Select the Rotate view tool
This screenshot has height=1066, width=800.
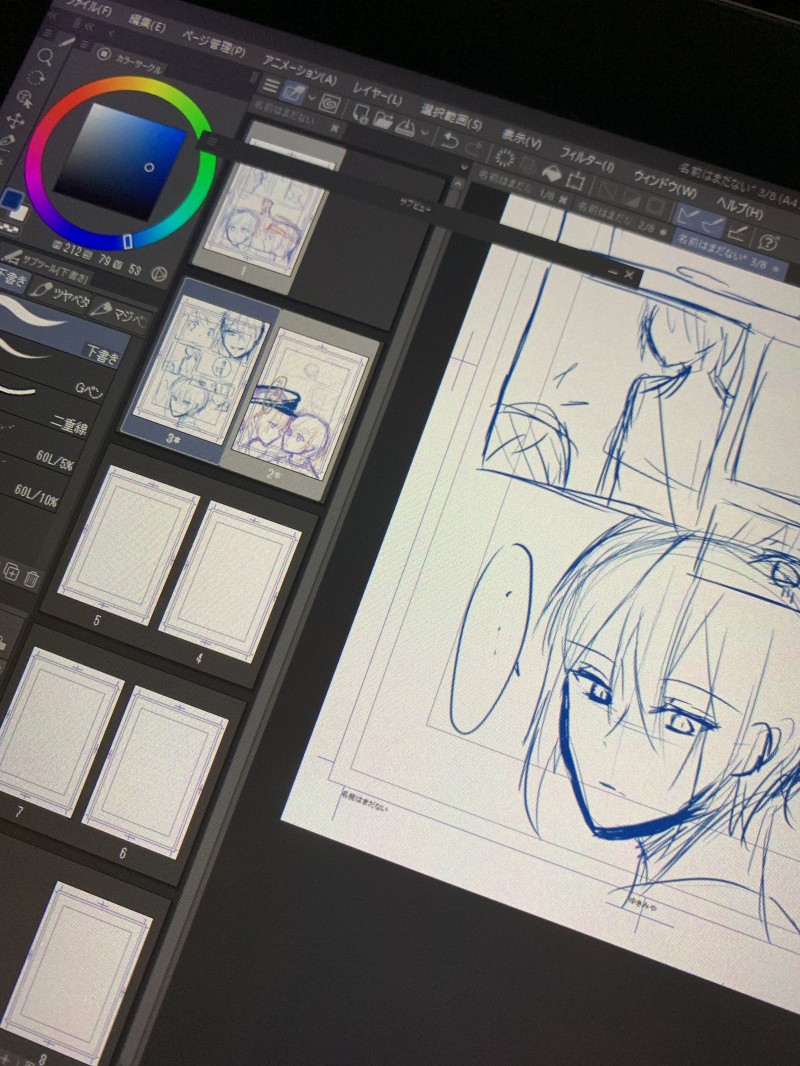pos(35,78)
